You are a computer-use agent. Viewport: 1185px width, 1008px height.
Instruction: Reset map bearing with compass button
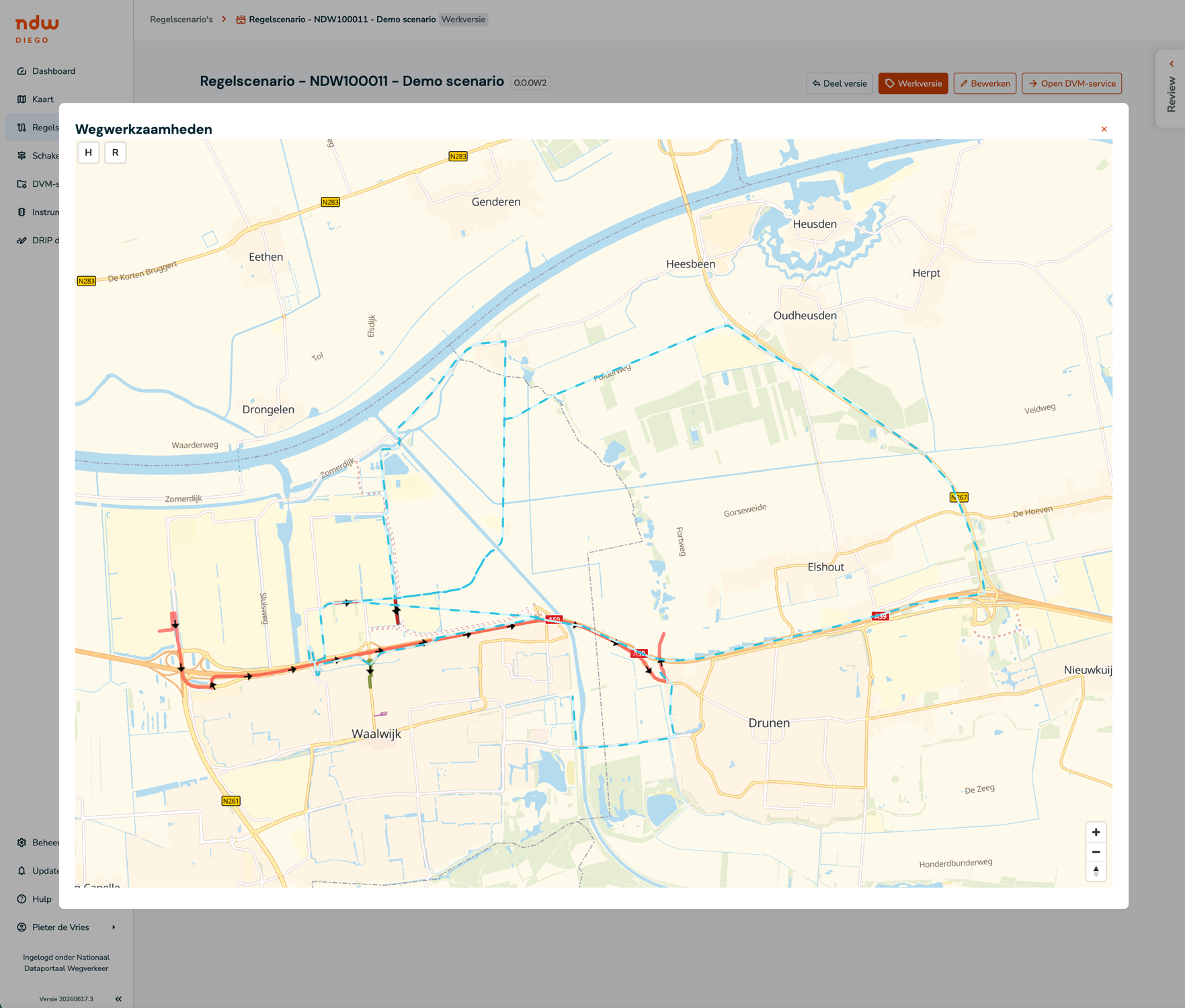(1096, 871)
